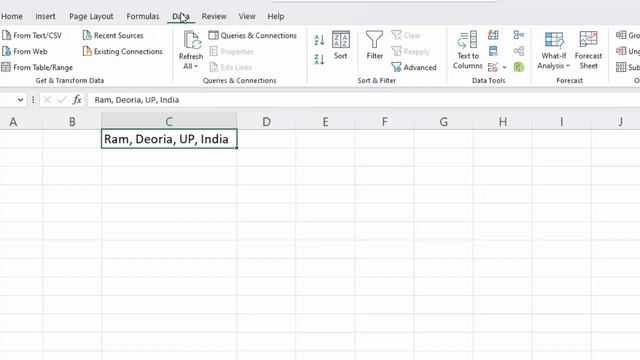
Task: Click the Edit Links button
Action: point(231,67)
